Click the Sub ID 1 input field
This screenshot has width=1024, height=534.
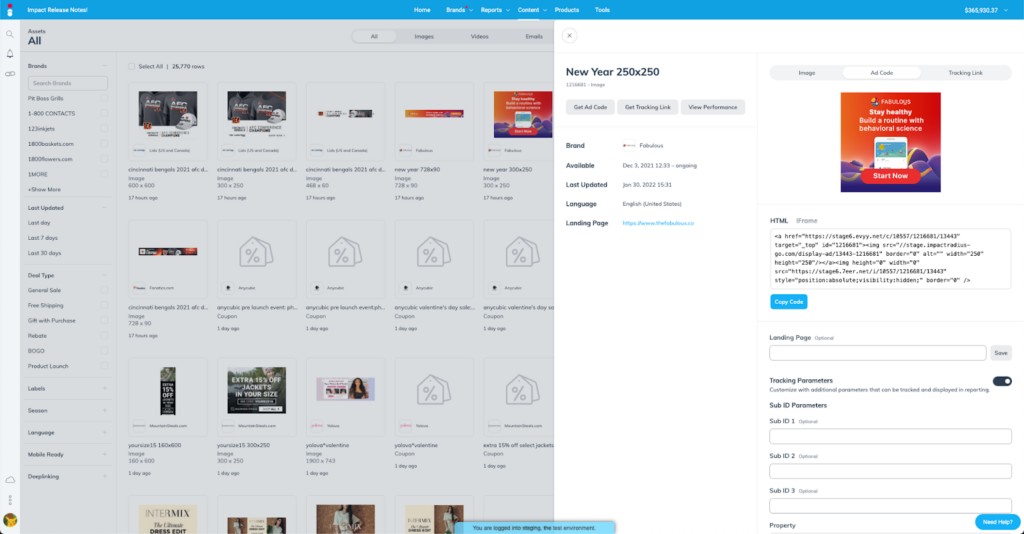point(890,436)
